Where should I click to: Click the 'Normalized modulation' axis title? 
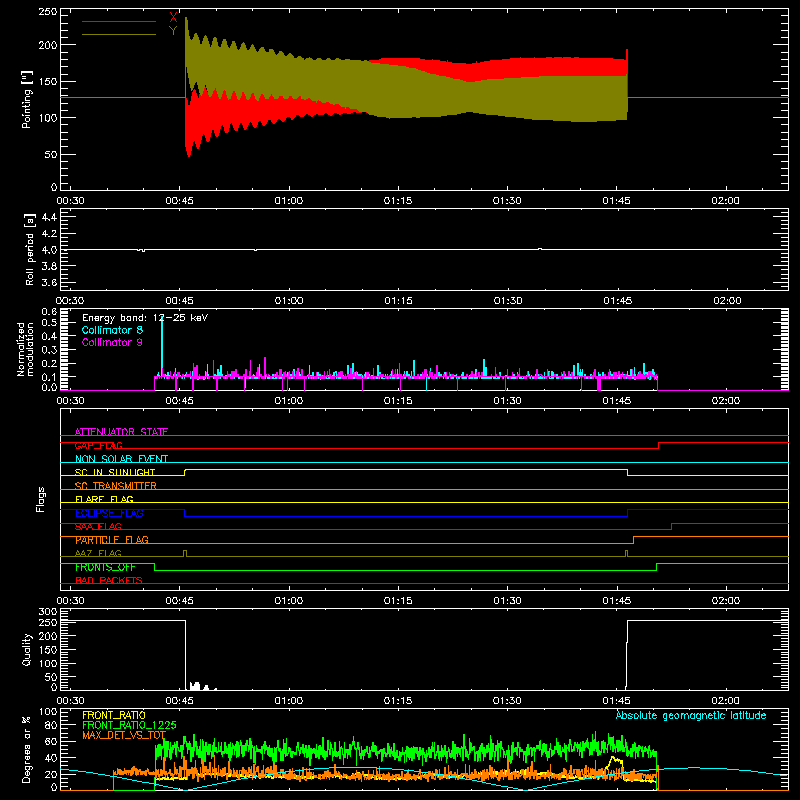[25, 349]
